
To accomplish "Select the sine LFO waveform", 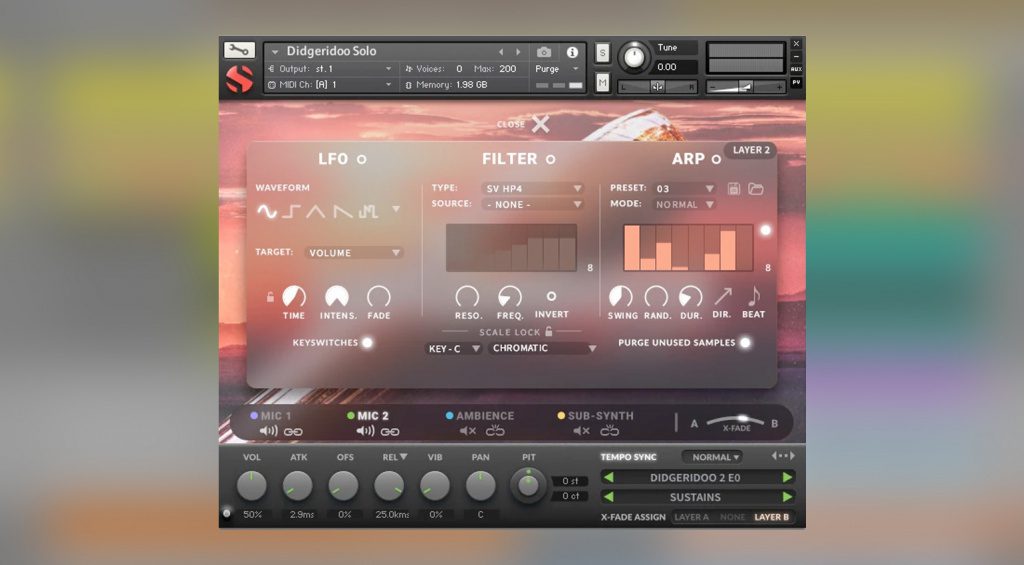I will [x=266, y=211].
